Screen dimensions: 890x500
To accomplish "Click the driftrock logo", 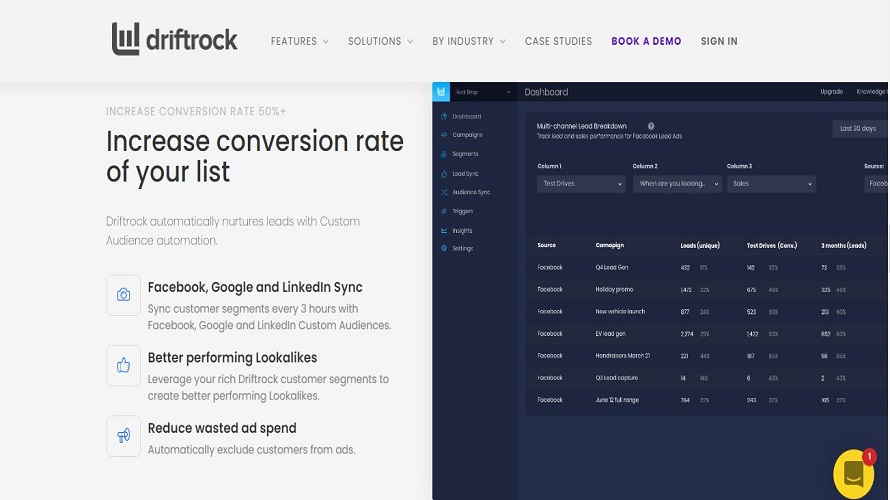I will [174, 39].
